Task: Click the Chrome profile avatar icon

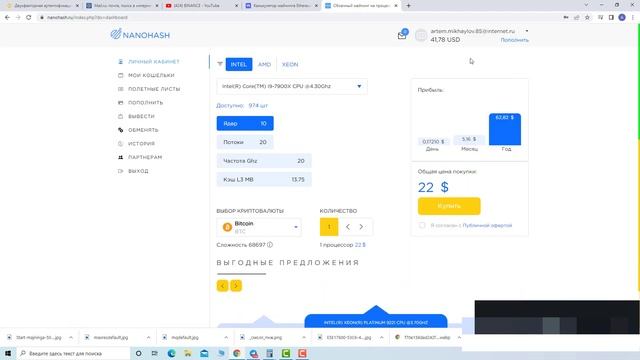Action: tap(622, 17)
